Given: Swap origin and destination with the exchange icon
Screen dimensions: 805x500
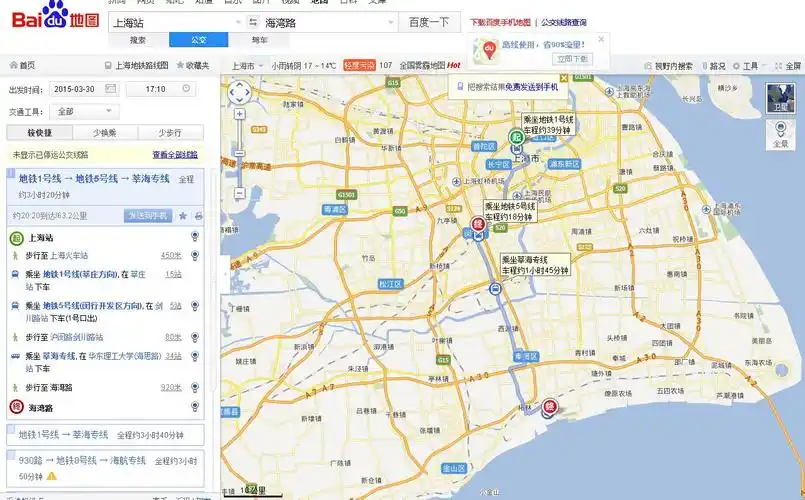Looking at the screenshot, I should click(253, 22).
